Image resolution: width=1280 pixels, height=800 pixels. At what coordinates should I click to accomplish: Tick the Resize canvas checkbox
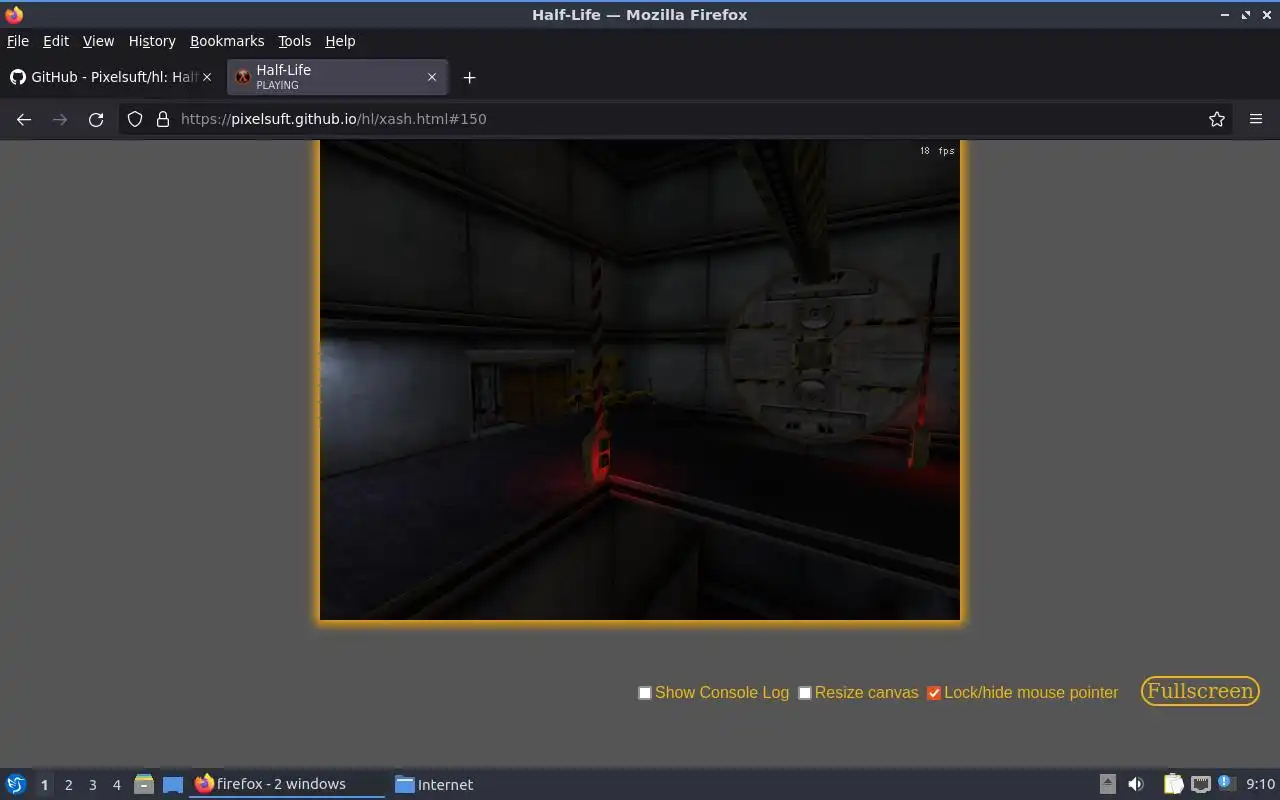point(805,693)
